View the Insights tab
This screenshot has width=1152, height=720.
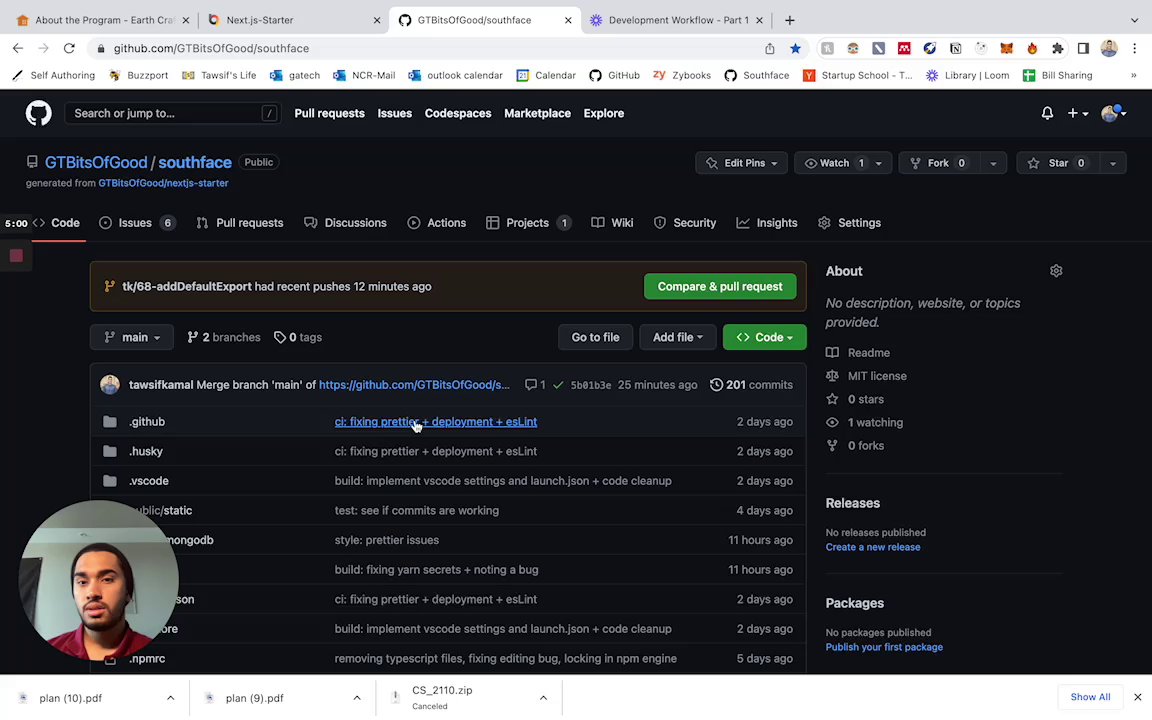(766, 223)
